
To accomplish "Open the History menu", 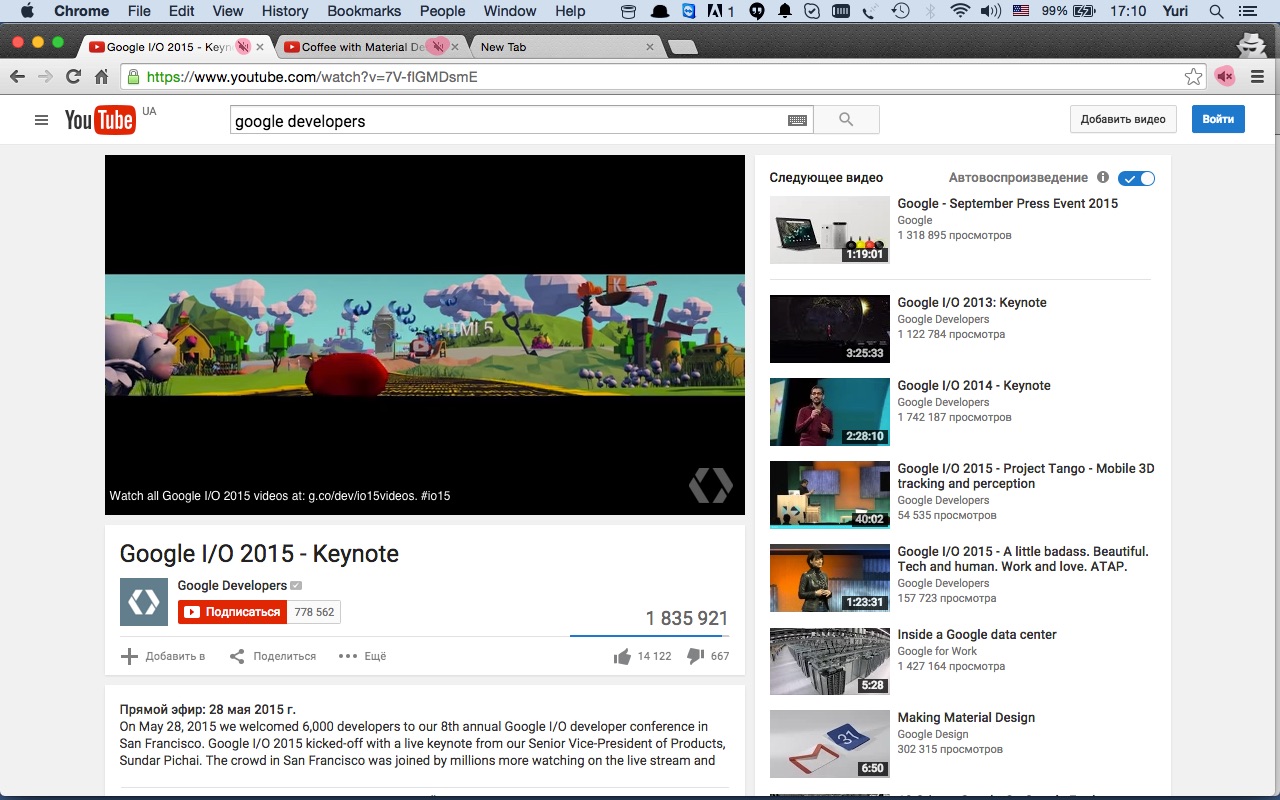I will (285, 11).
